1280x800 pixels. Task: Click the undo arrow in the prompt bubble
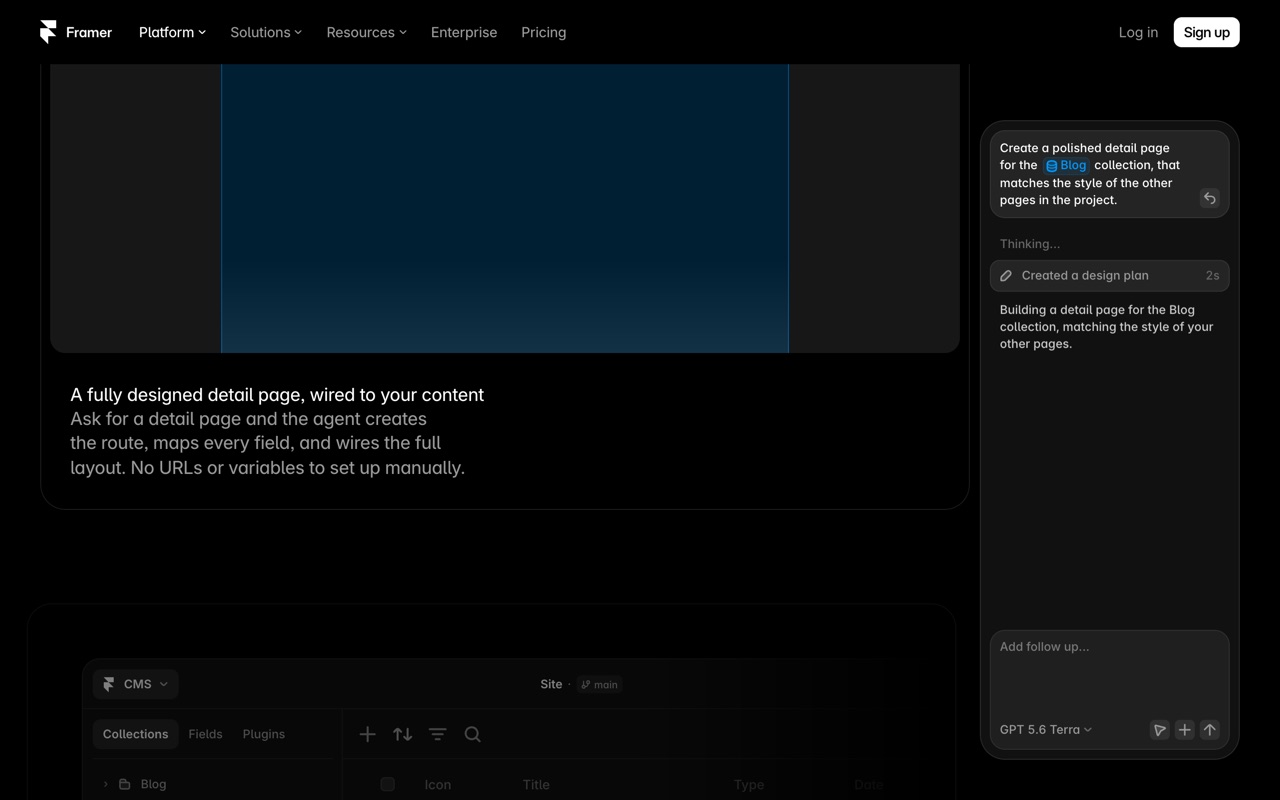[x=1209, y=198]
